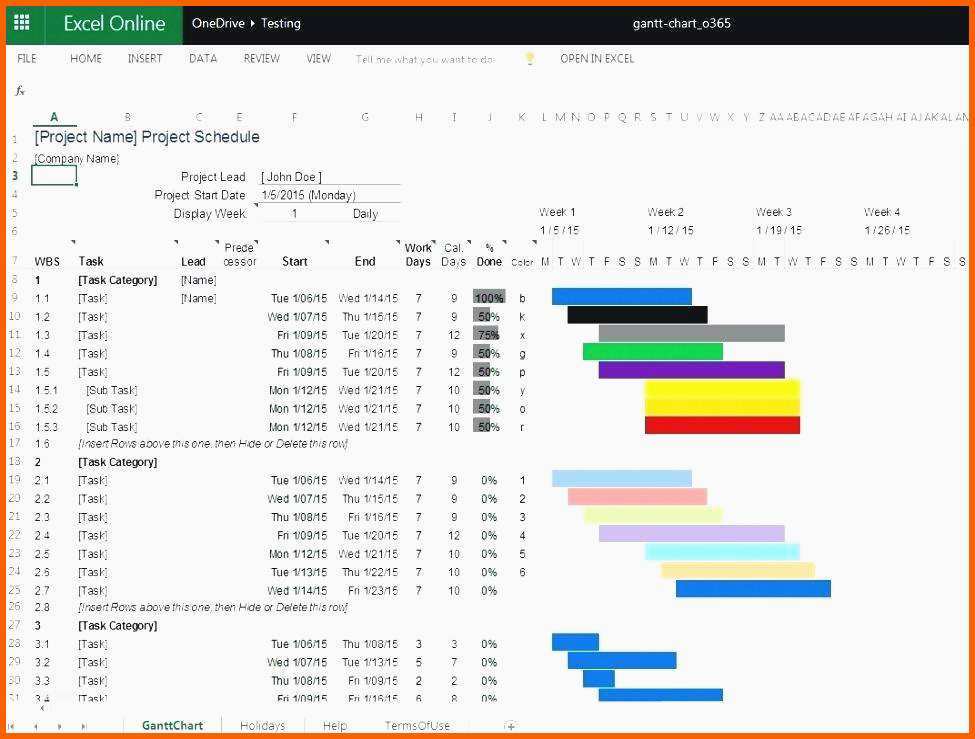Screen dimensions: 975x739
Task: Go to first sheet navigation arrow
Action: tap(11, 726)
